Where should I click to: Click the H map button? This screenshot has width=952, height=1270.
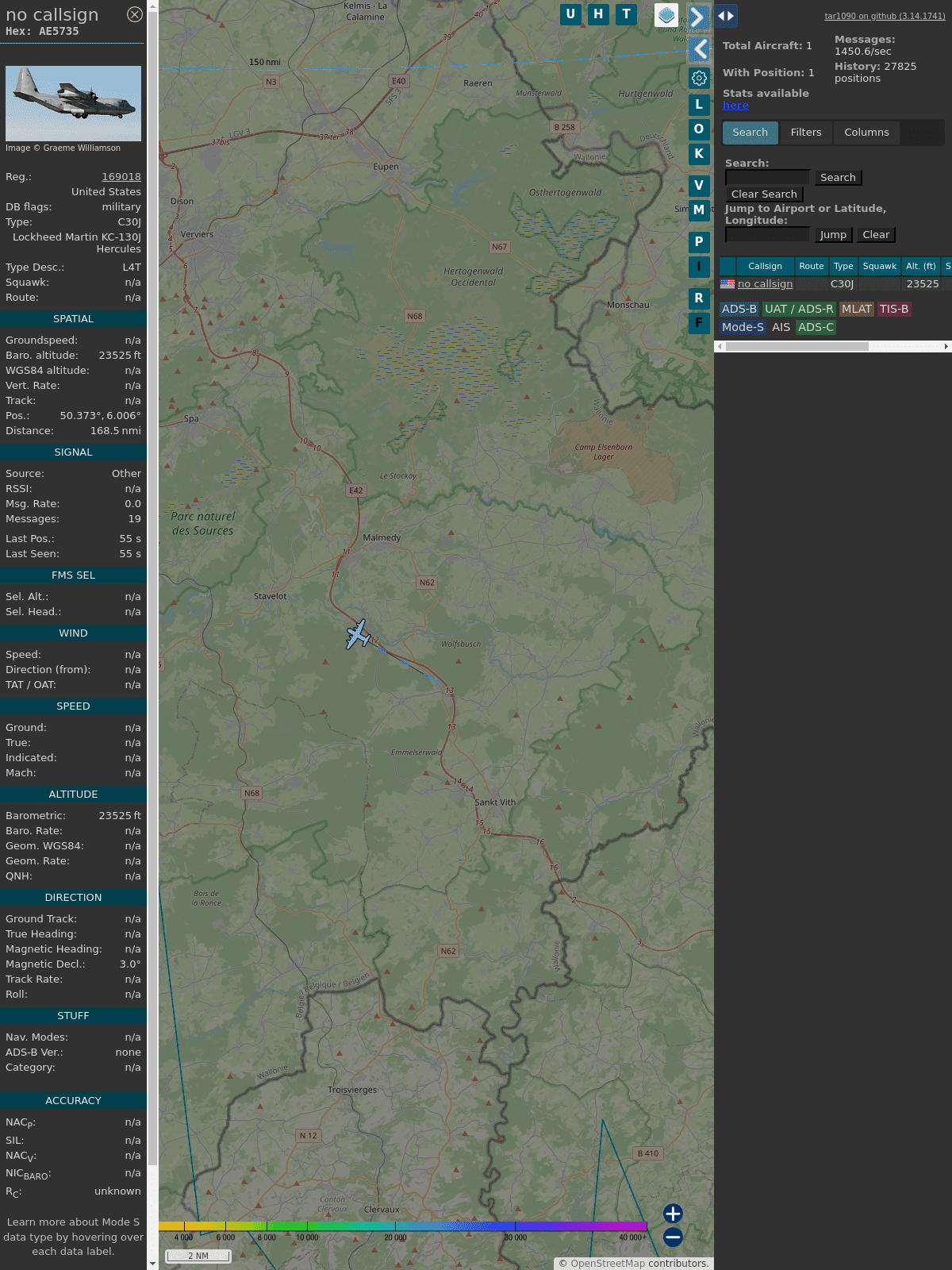(598, 14)
